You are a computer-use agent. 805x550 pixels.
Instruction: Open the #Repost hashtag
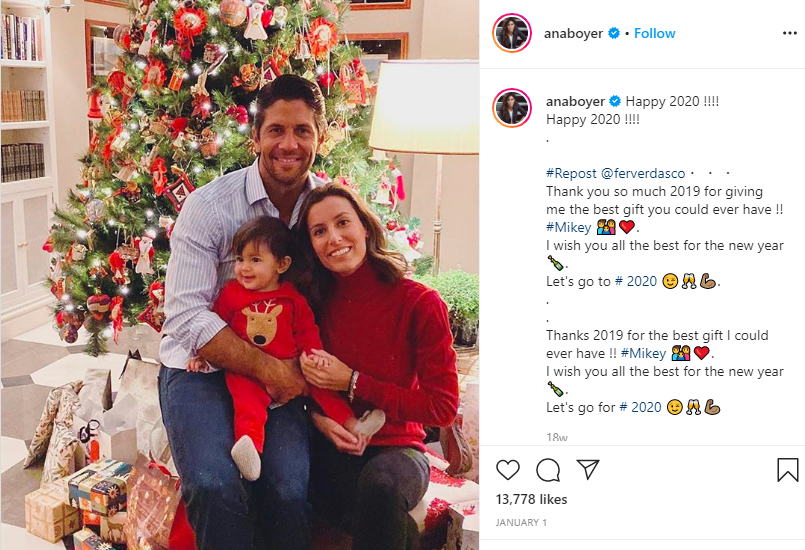click(571, 174)
